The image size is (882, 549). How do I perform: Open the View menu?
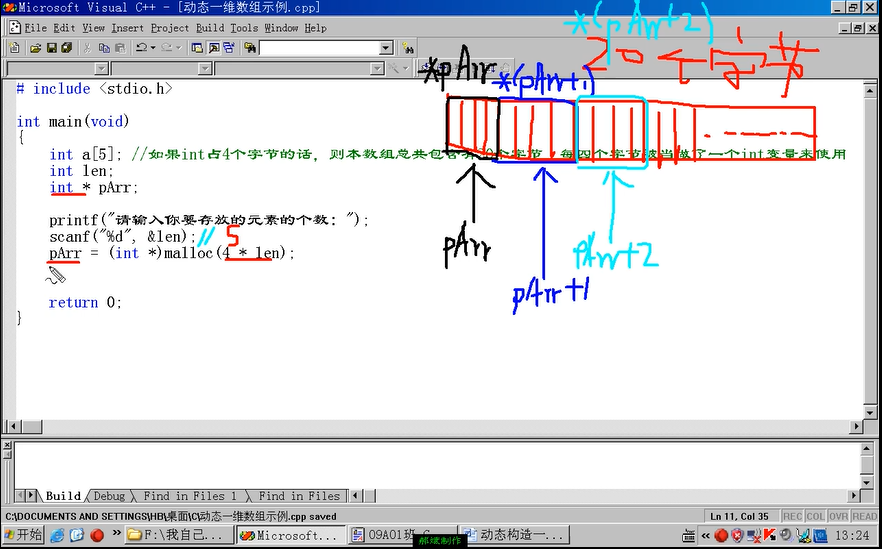[93, 28]
